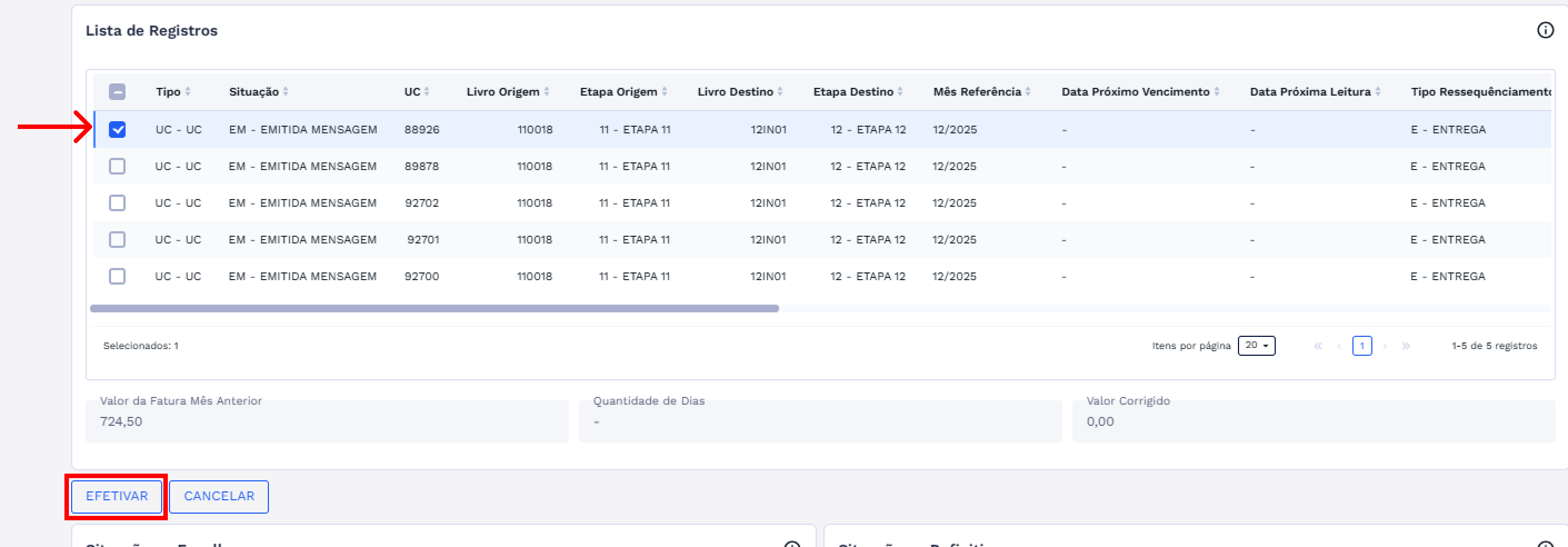Image resolution: width=1568 pixels, height=547 pixels.
Task: Click the Quantidade de Dias field
Action: point(820,421)
